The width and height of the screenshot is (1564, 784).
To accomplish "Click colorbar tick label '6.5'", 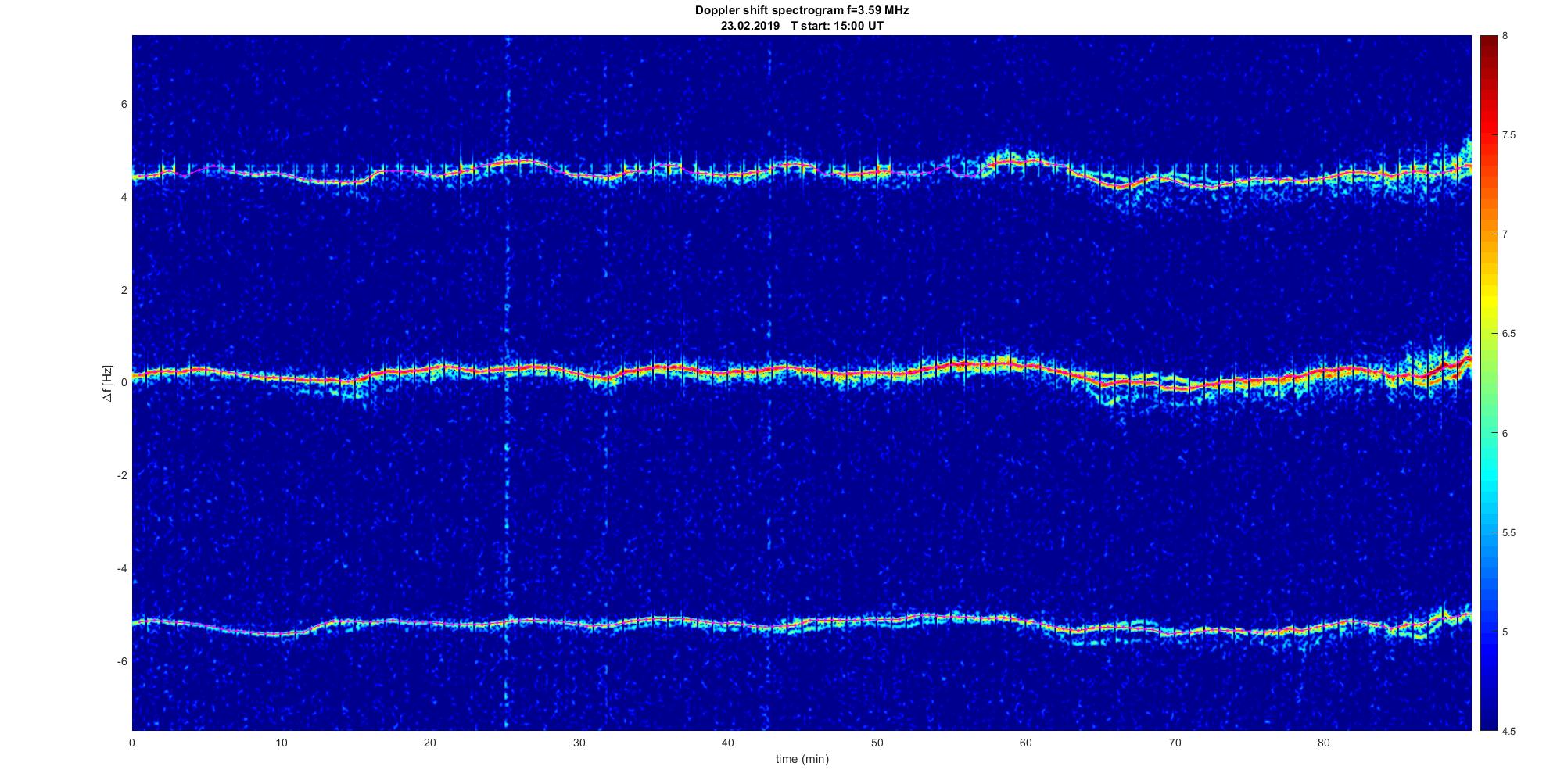I will pos(1508,334).
